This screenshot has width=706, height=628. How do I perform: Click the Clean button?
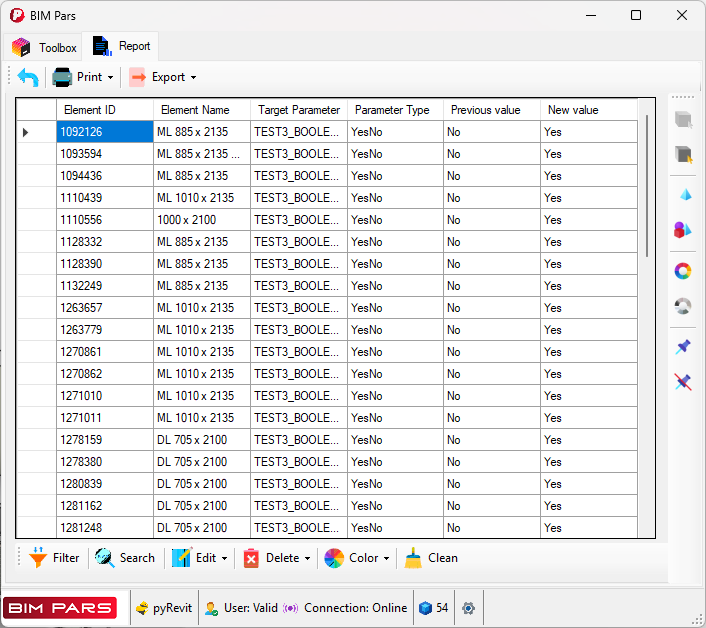432,558
